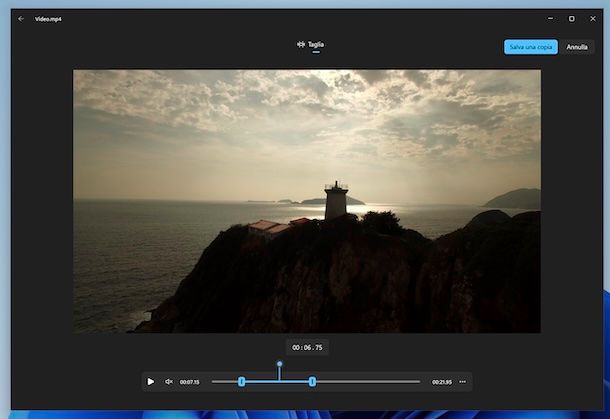Close the video editor window
The height and width of the screenshot is (419, 610).
point(592,19)
